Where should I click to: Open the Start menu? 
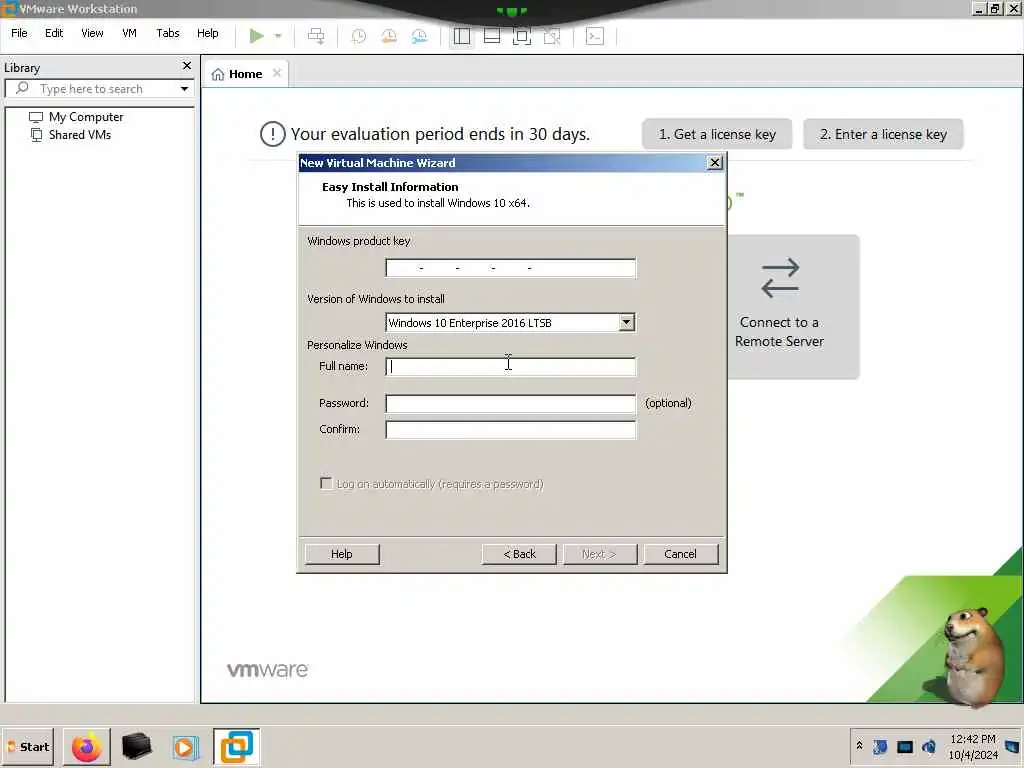pyautogui.click(x=28, y=746)
